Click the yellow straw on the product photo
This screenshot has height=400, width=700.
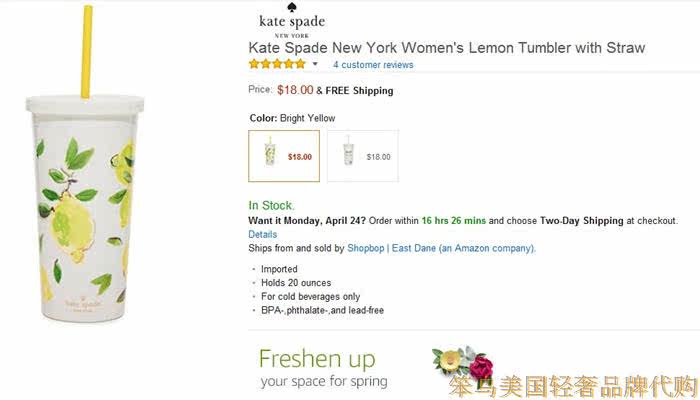(85, 52)
